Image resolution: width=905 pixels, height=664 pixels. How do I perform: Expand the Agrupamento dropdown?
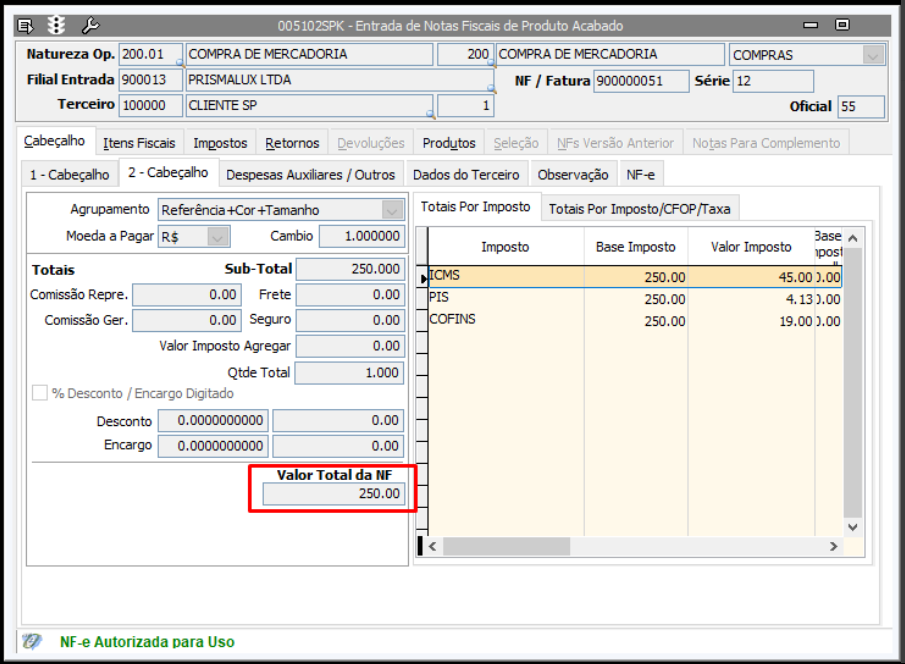pyautogui.click(x=392, y=210)
